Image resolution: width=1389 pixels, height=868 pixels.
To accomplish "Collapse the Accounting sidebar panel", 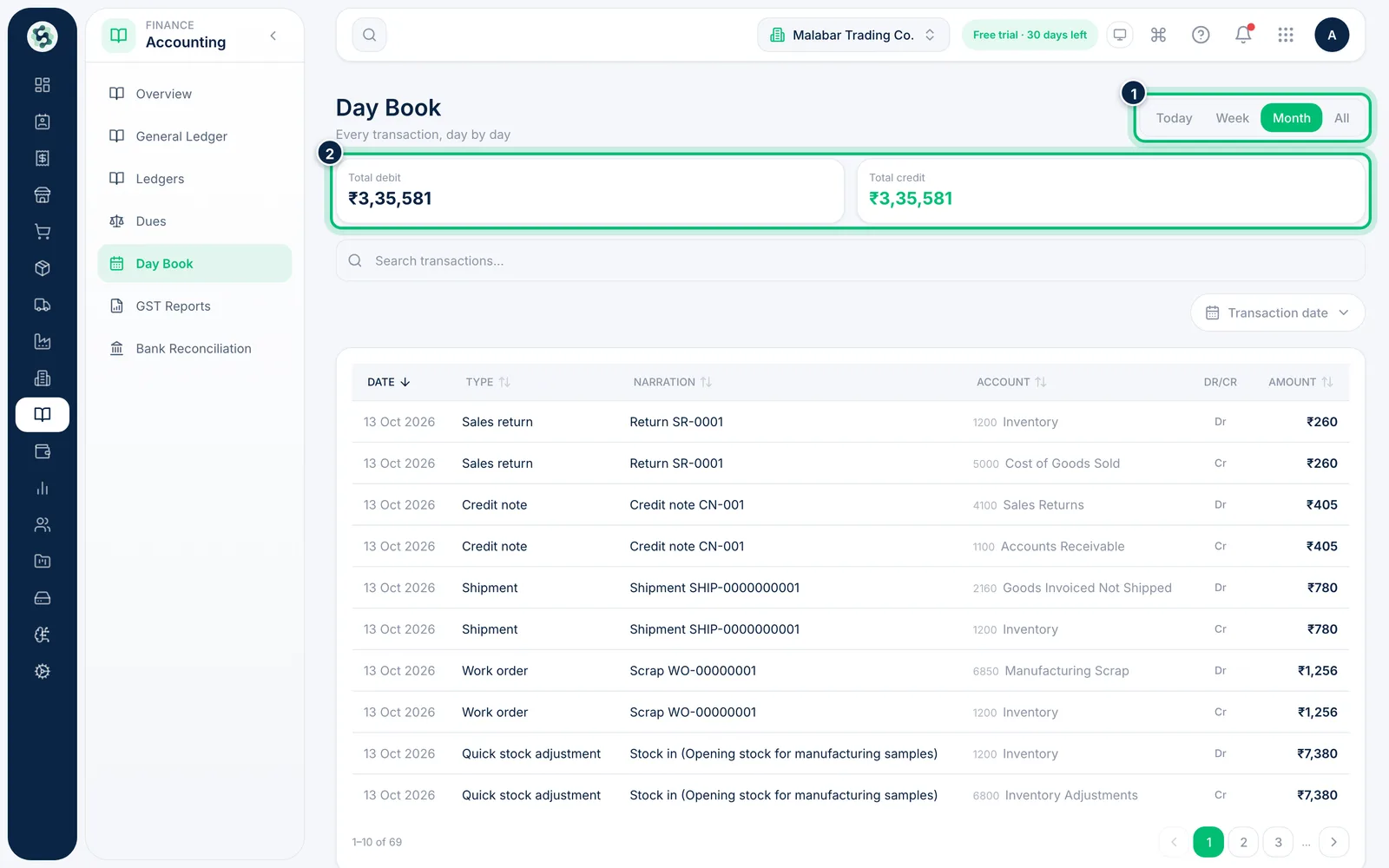I will (273, 36).
